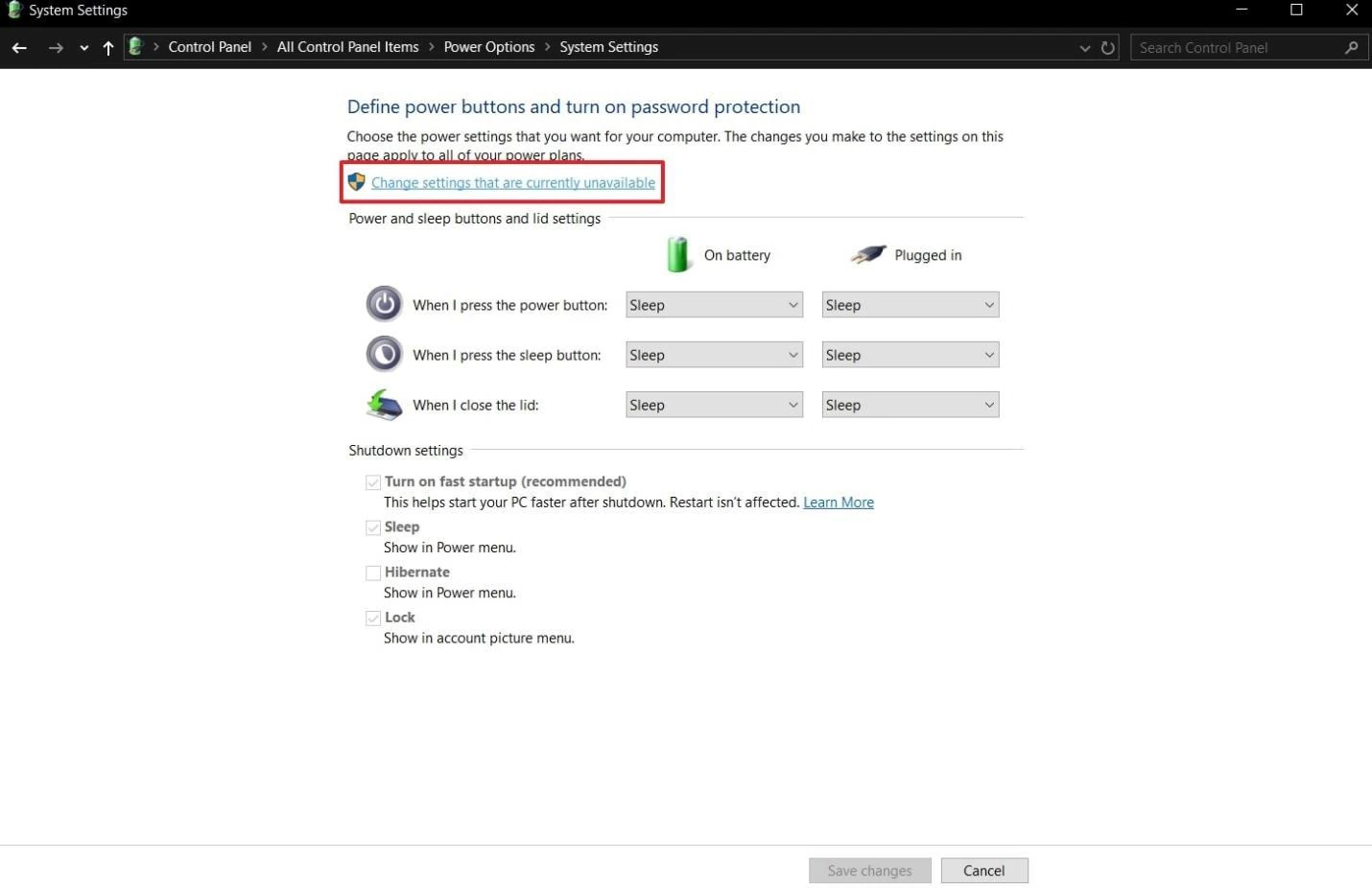Click the back navigation arrow

click(19, 47)
